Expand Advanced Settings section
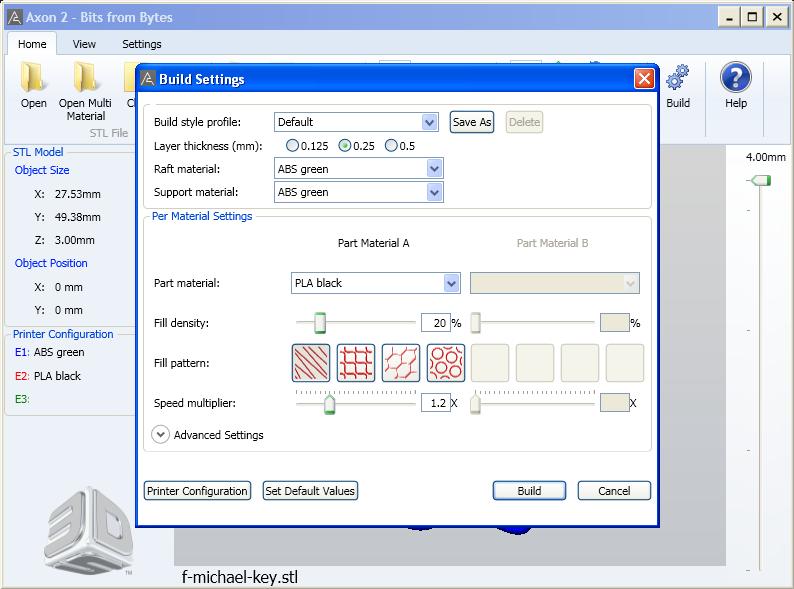 (x=161, y=435)
